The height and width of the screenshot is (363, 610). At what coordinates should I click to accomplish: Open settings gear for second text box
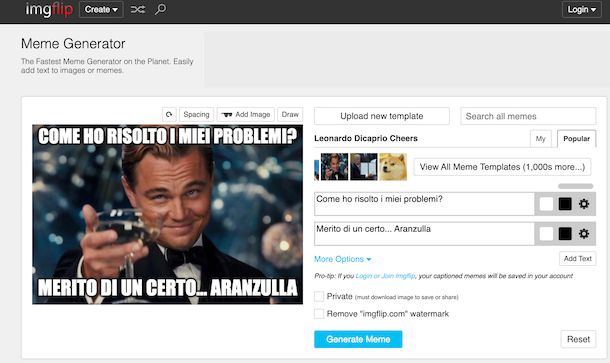584,233
